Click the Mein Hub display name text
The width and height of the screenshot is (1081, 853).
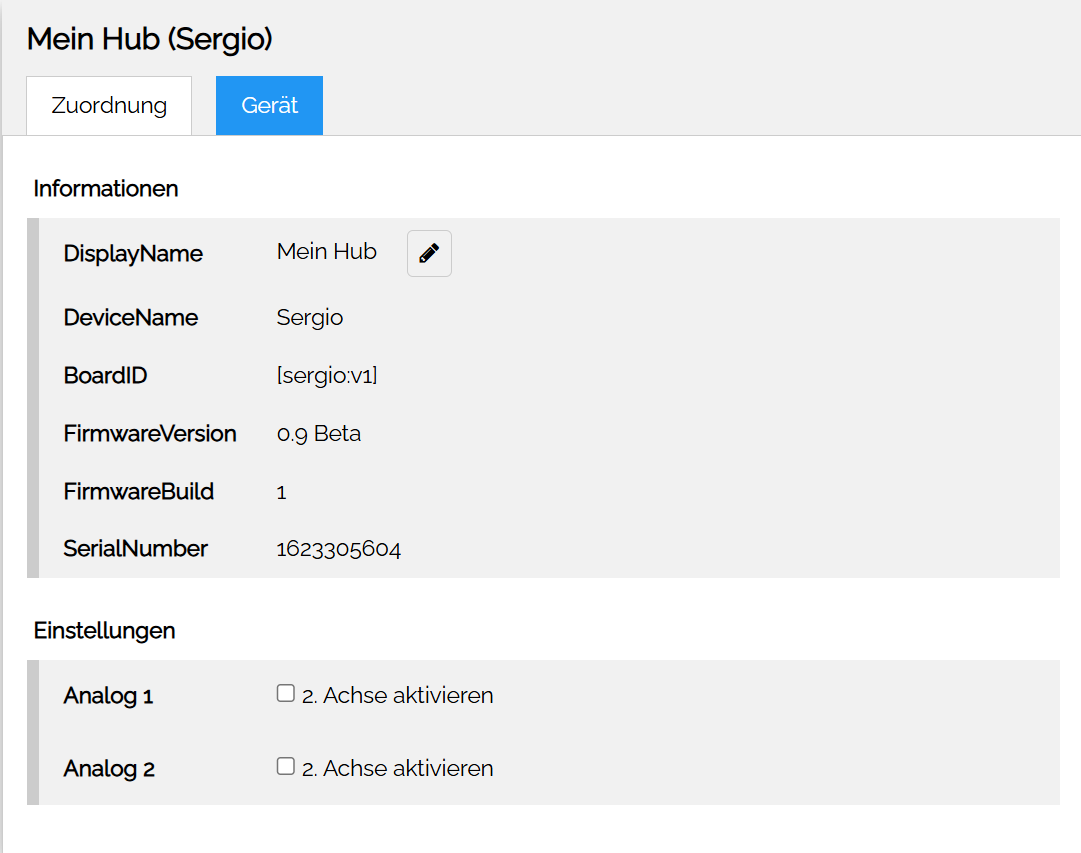click(326, 251)
